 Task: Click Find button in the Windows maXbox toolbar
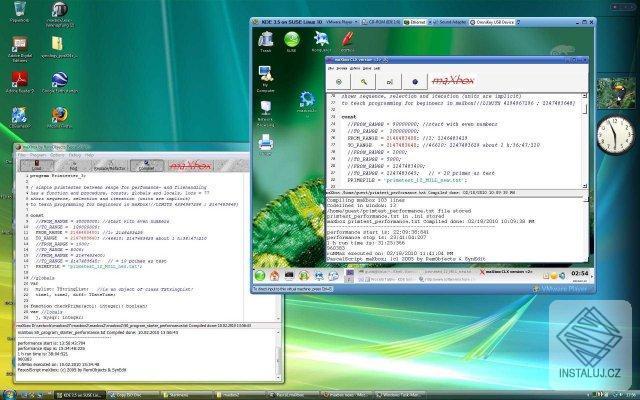click(x=73, y=165)
